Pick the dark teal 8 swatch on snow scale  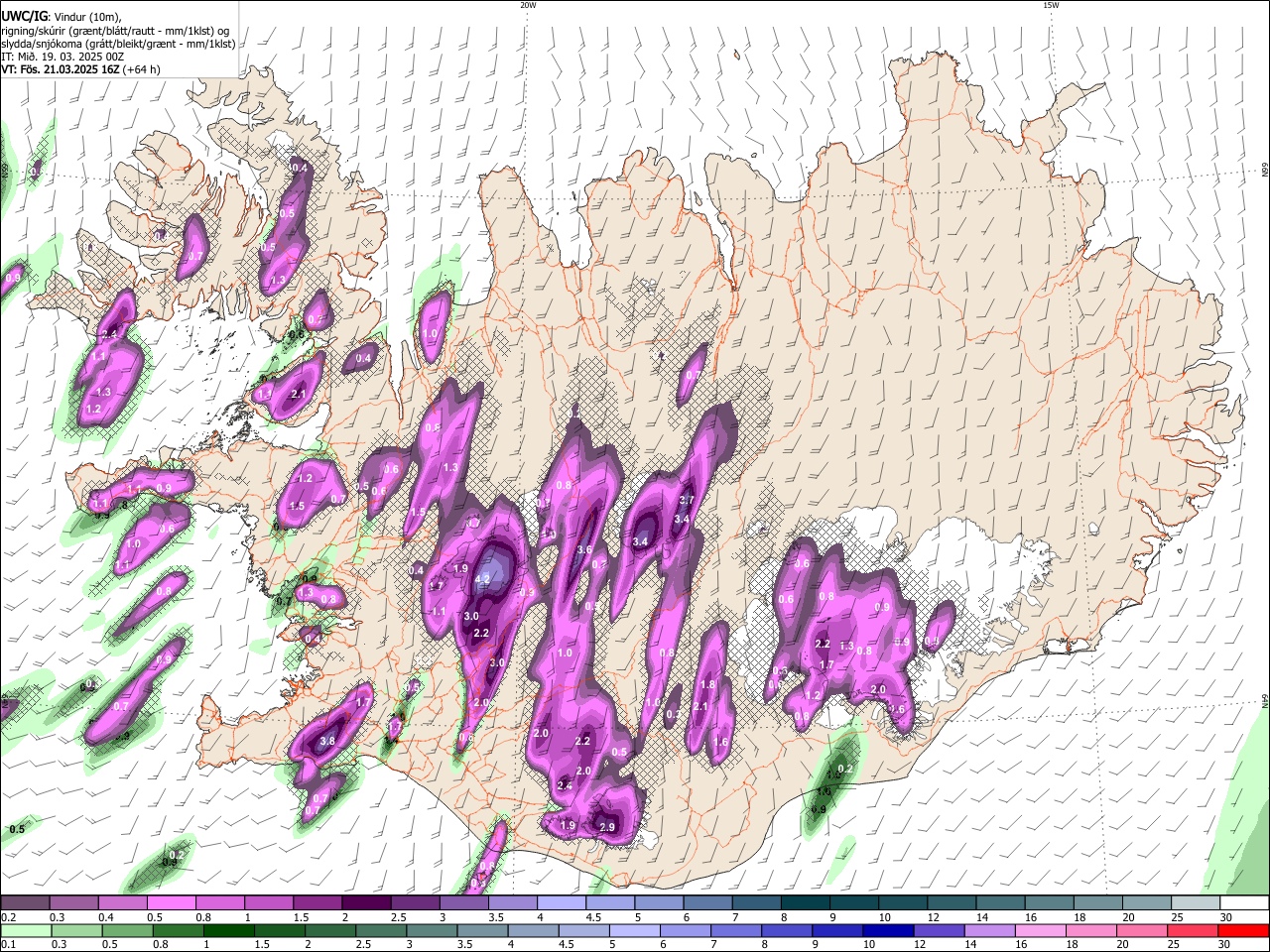(806, 903)
